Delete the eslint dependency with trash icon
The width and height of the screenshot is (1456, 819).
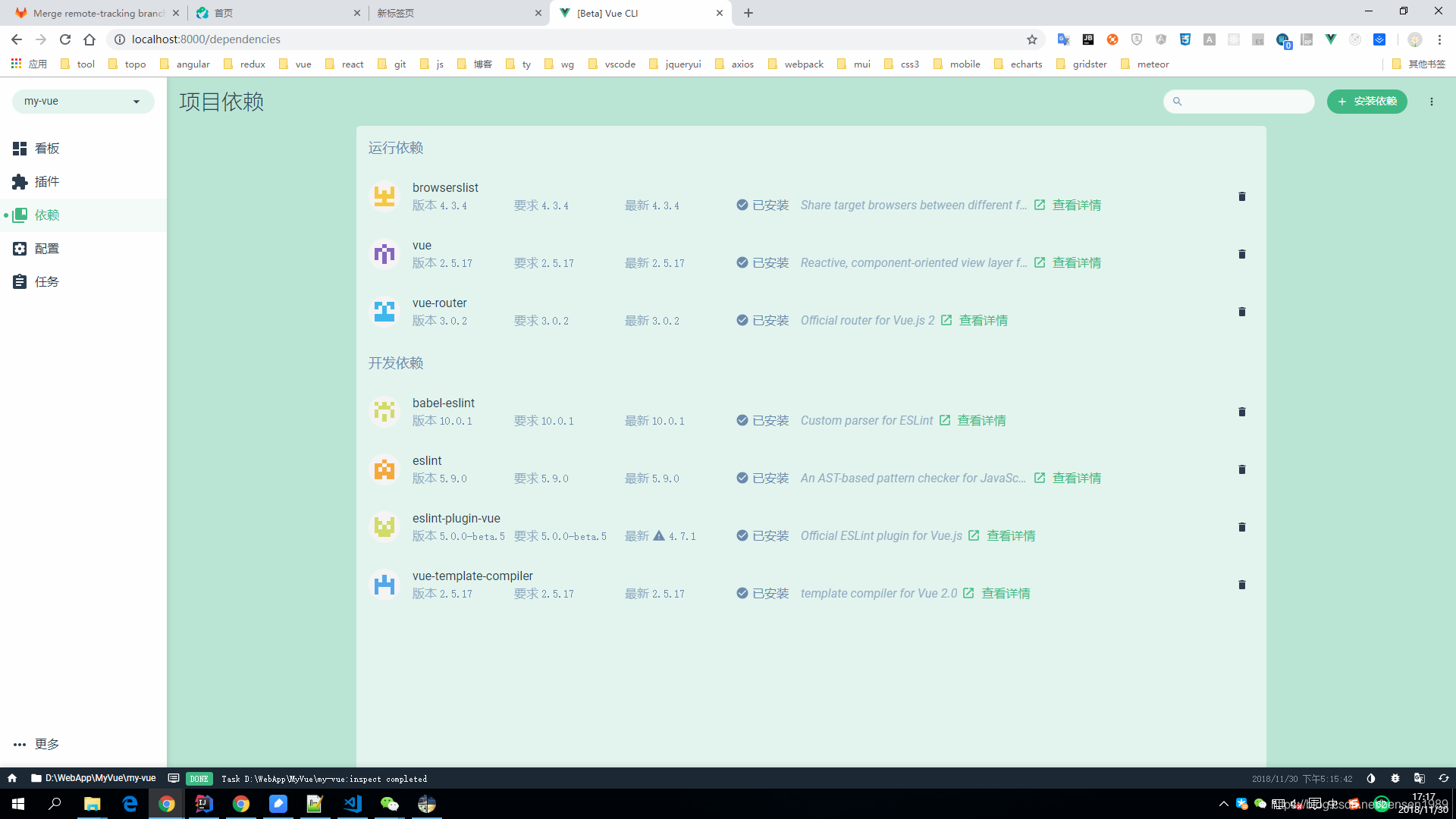pyautogui.click(x=1241, y=469)
